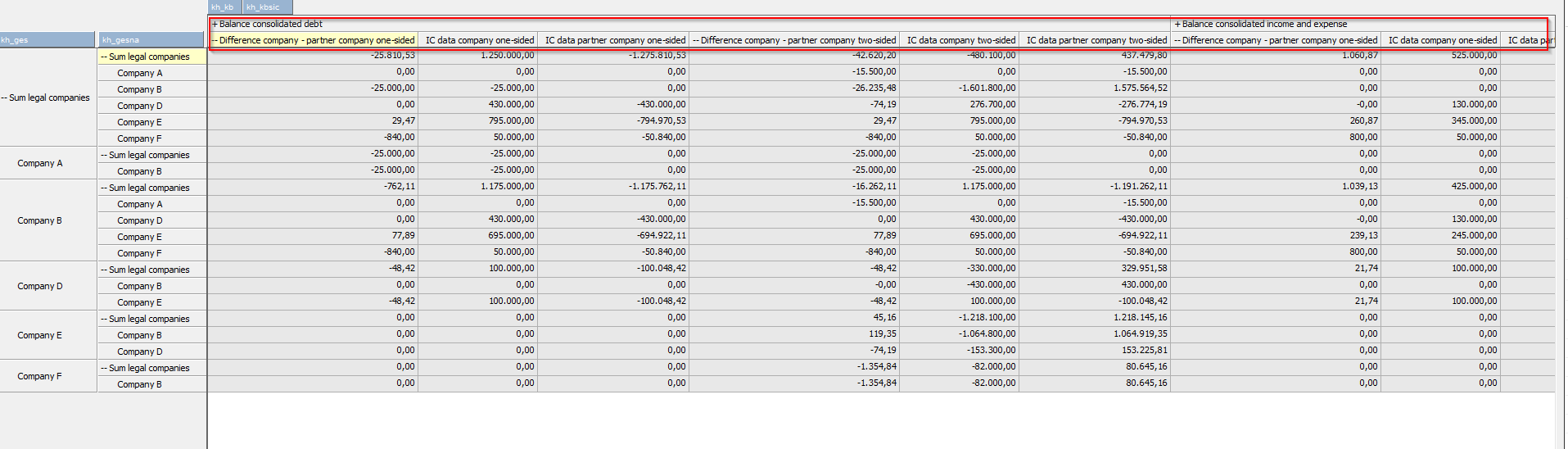Click cell with value -1.275.810,53
Screen dimensions: 1568x449
click(613, 56)
